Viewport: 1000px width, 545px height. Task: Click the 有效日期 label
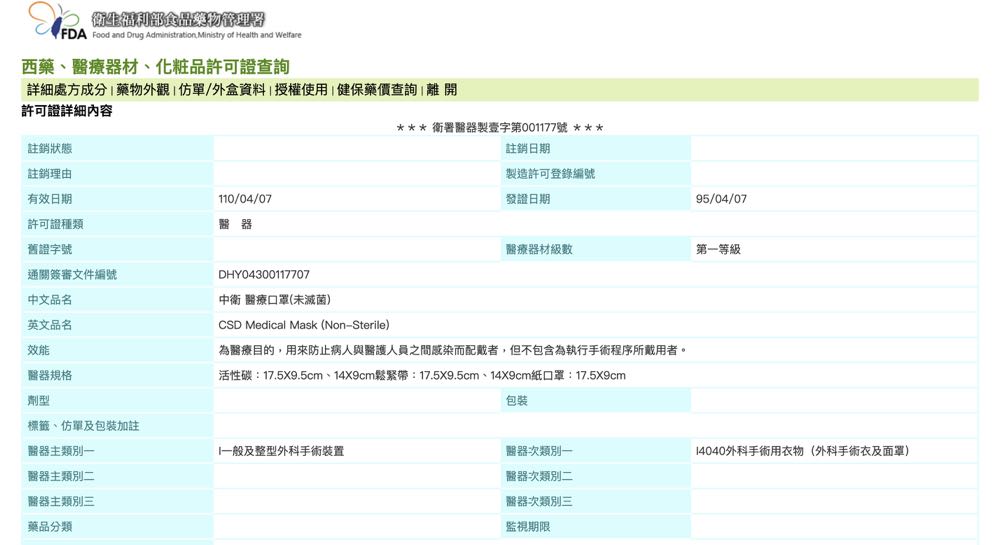coord(50,199)
